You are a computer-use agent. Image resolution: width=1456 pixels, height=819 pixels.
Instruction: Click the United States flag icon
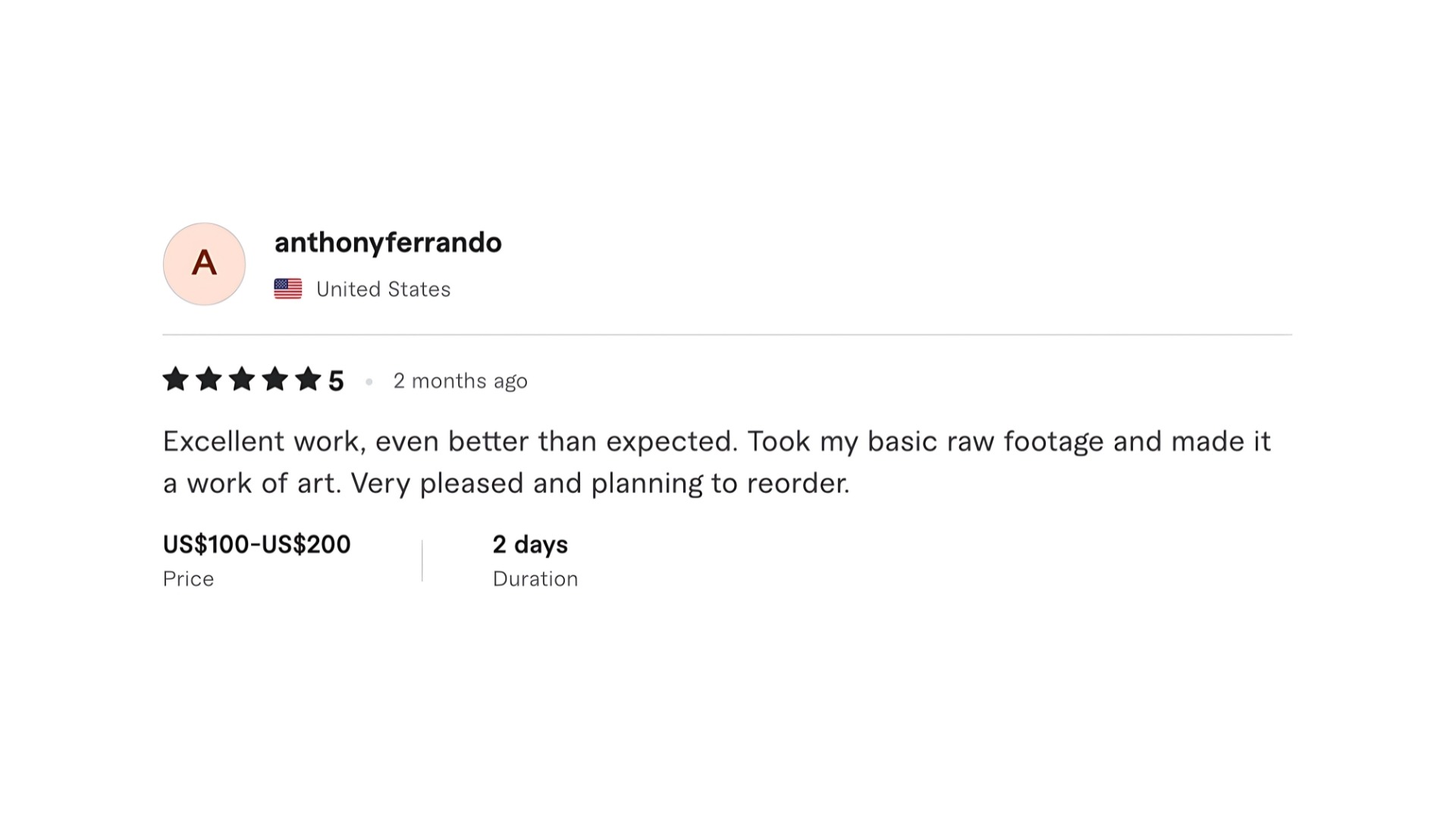[288, 289]
